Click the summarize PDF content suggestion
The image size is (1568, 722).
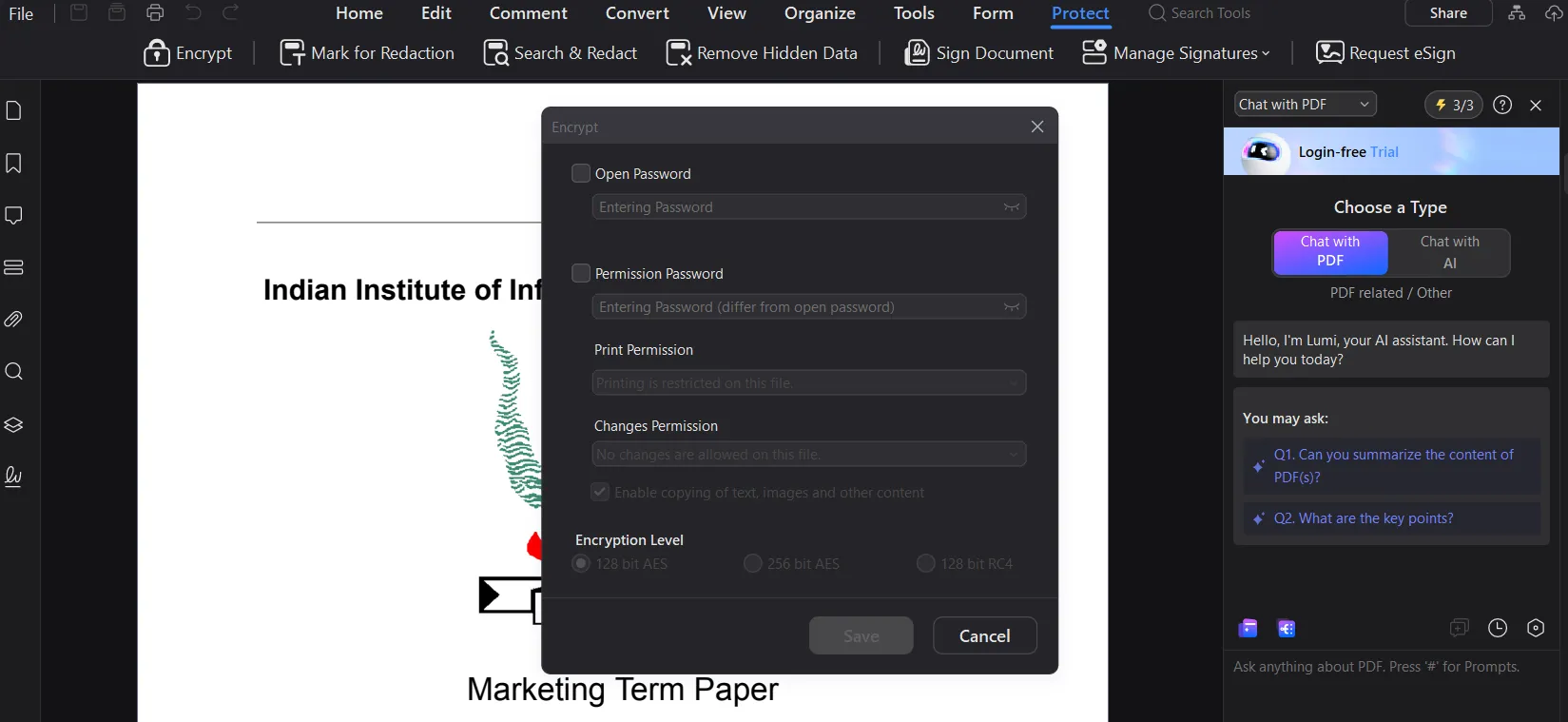(1392, 466)
